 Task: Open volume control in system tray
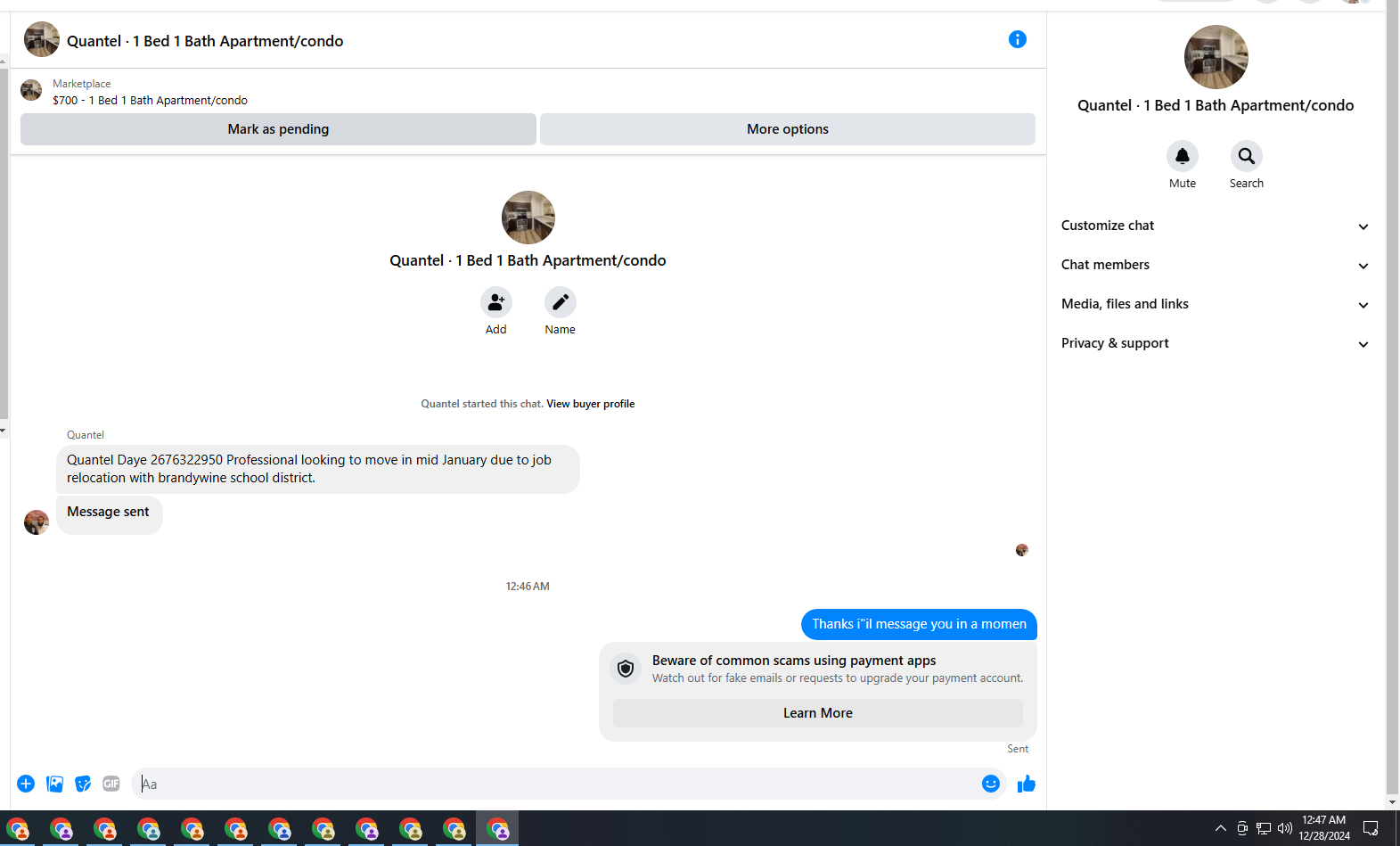pos(1284,828)
